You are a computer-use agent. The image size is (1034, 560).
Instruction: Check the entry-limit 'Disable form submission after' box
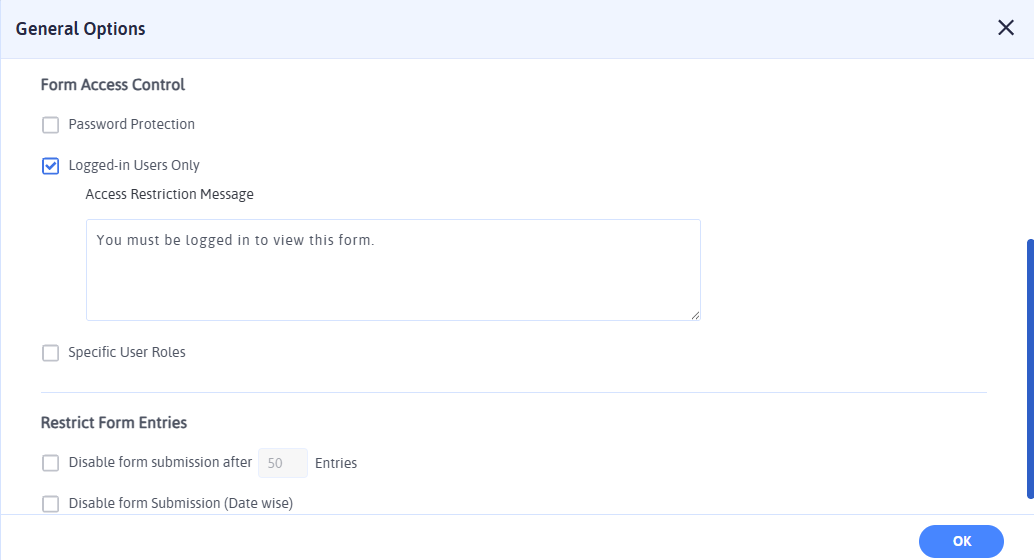(51, 463)
